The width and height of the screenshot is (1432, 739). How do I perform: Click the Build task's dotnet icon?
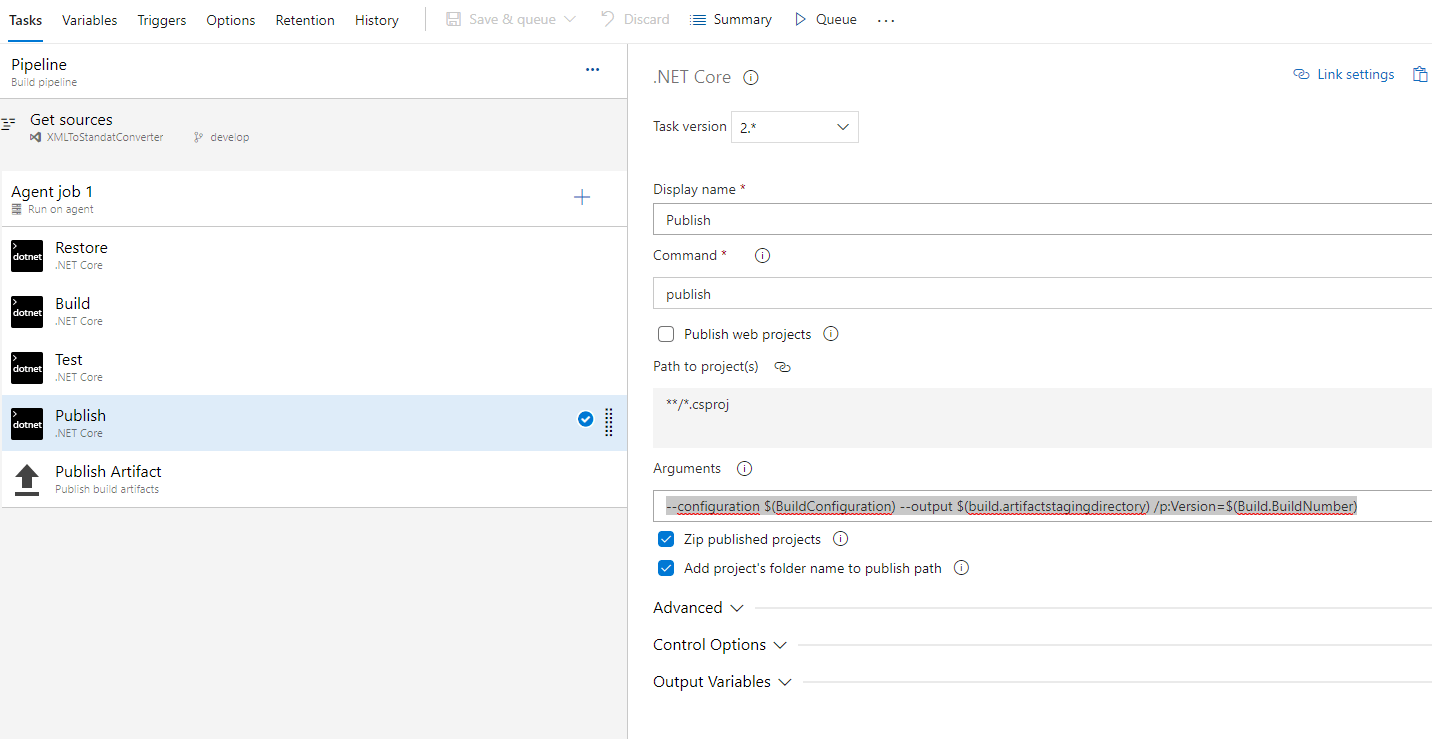click(x=26, y=312)
